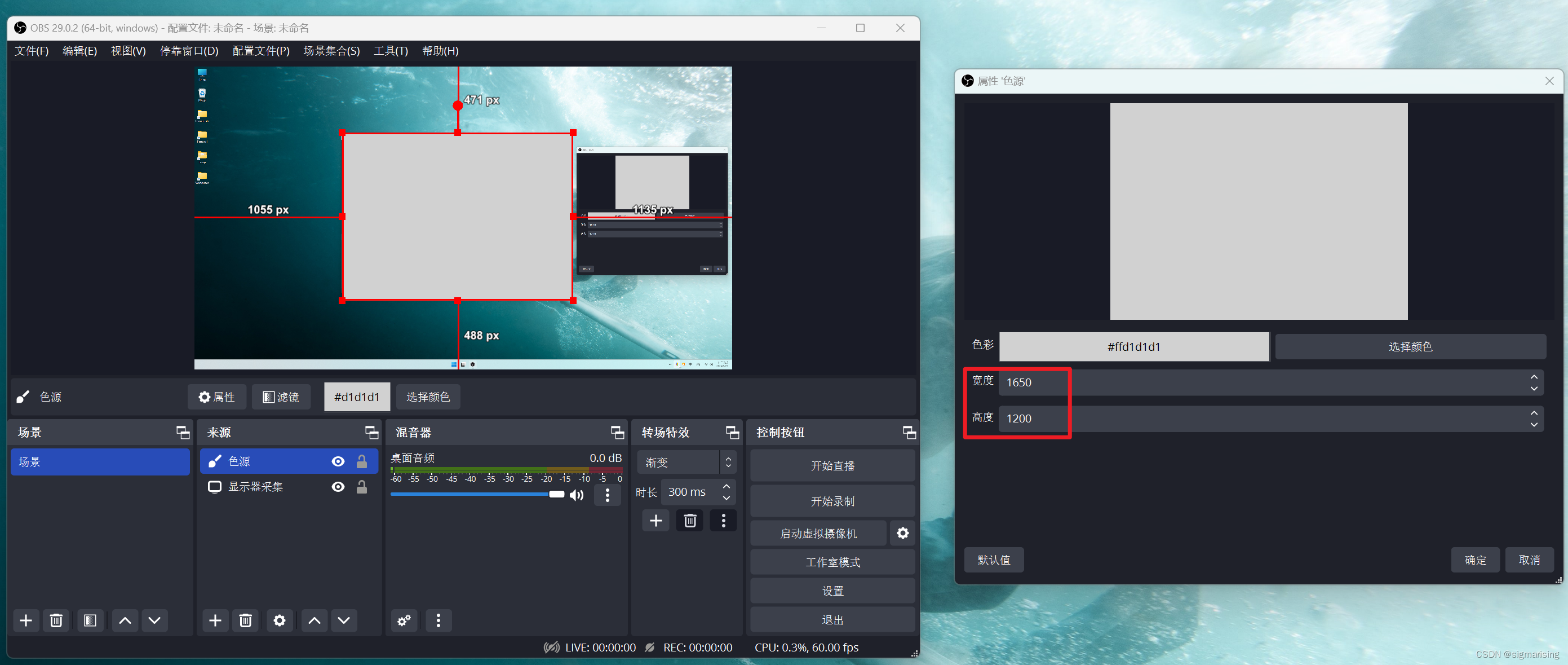
Task: Open 滤镜 filters for selected source
Action: [x=281, y=397]
